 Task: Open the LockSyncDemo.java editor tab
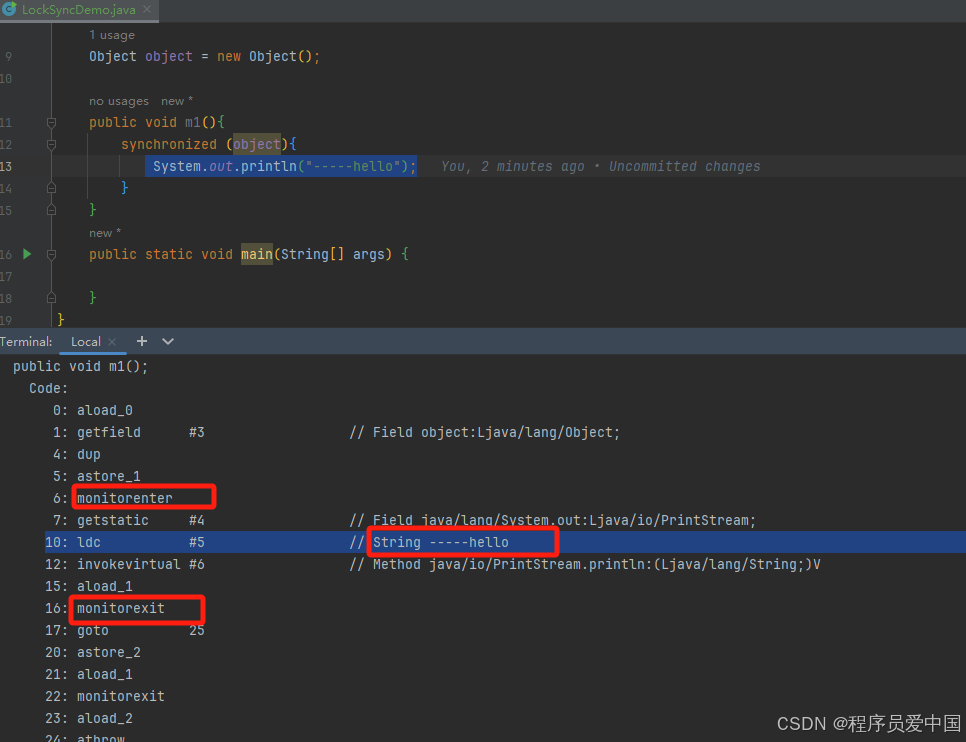pyautogui.click(x=78, y=10)
